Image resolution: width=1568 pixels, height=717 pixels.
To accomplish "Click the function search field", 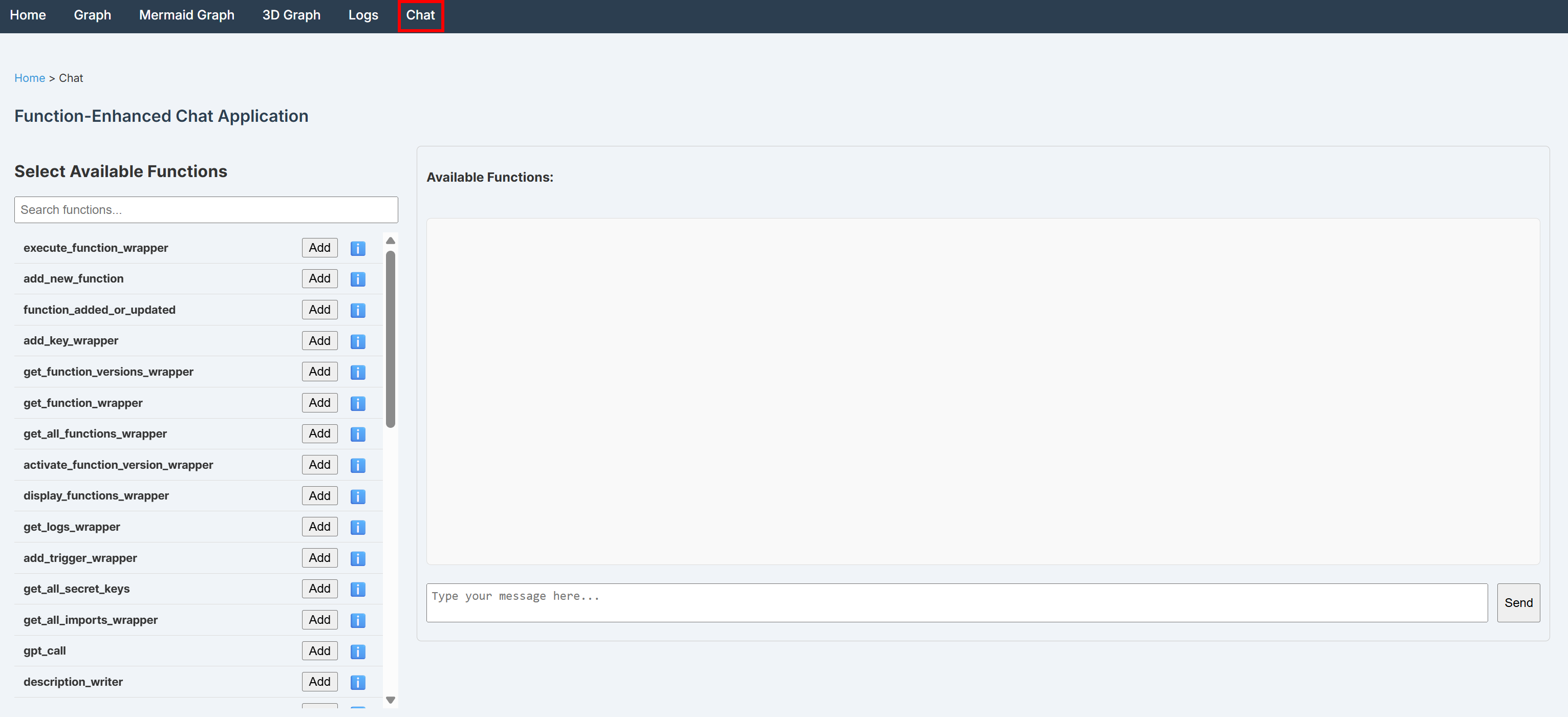I will [x=206, y=209].
